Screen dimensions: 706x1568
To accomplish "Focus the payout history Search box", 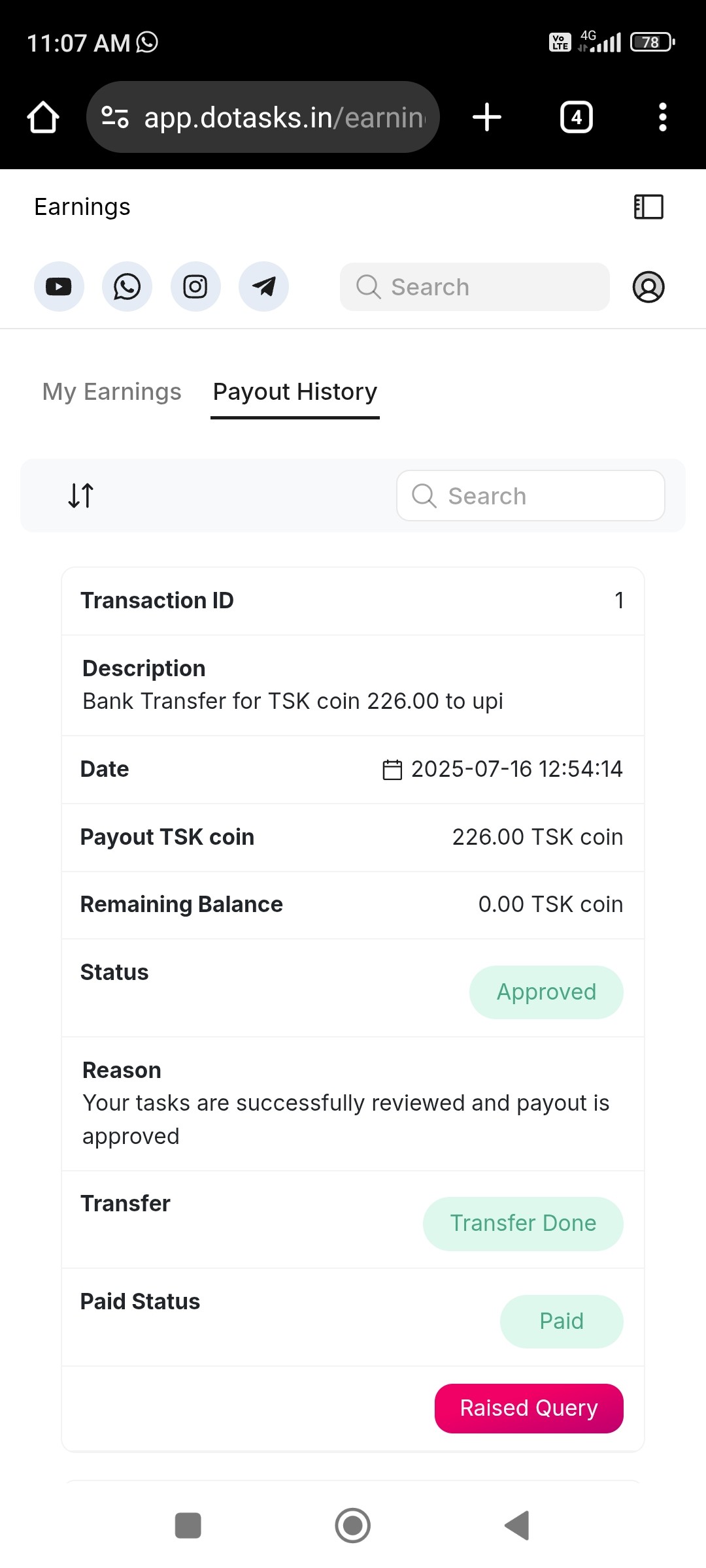I will (531, 496).
